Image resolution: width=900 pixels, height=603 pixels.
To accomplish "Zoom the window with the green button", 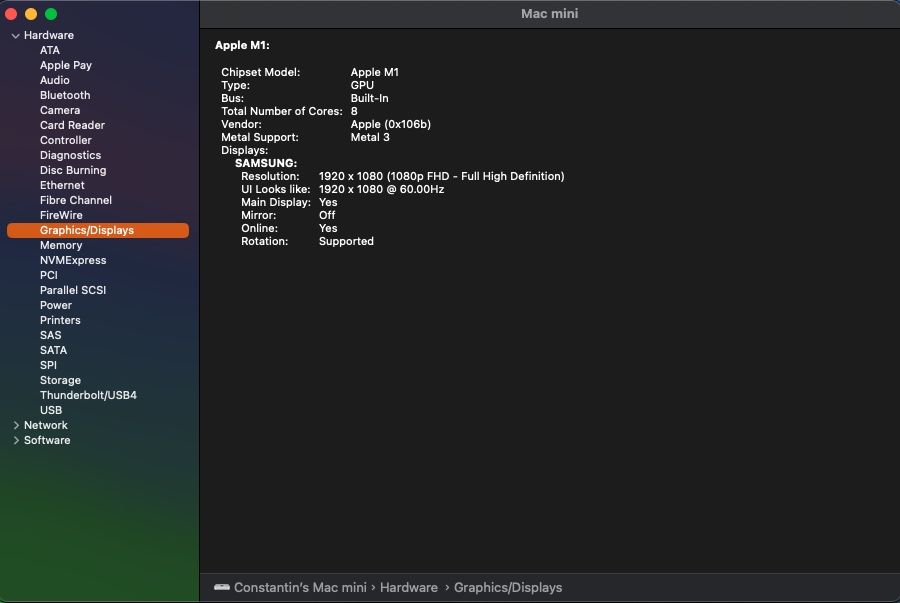I will [x=51, y=14].
